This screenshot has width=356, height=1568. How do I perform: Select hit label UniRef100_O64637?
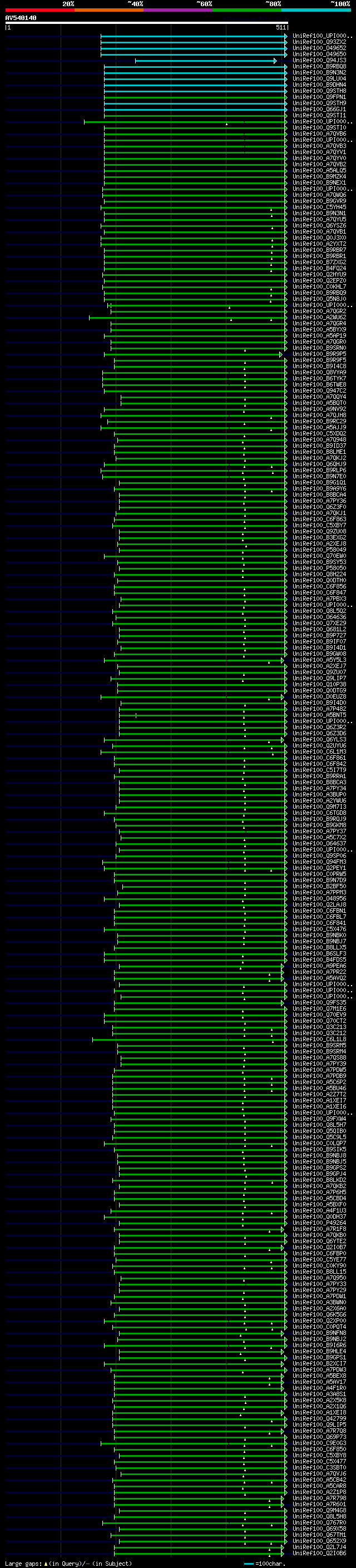[319, 844]
